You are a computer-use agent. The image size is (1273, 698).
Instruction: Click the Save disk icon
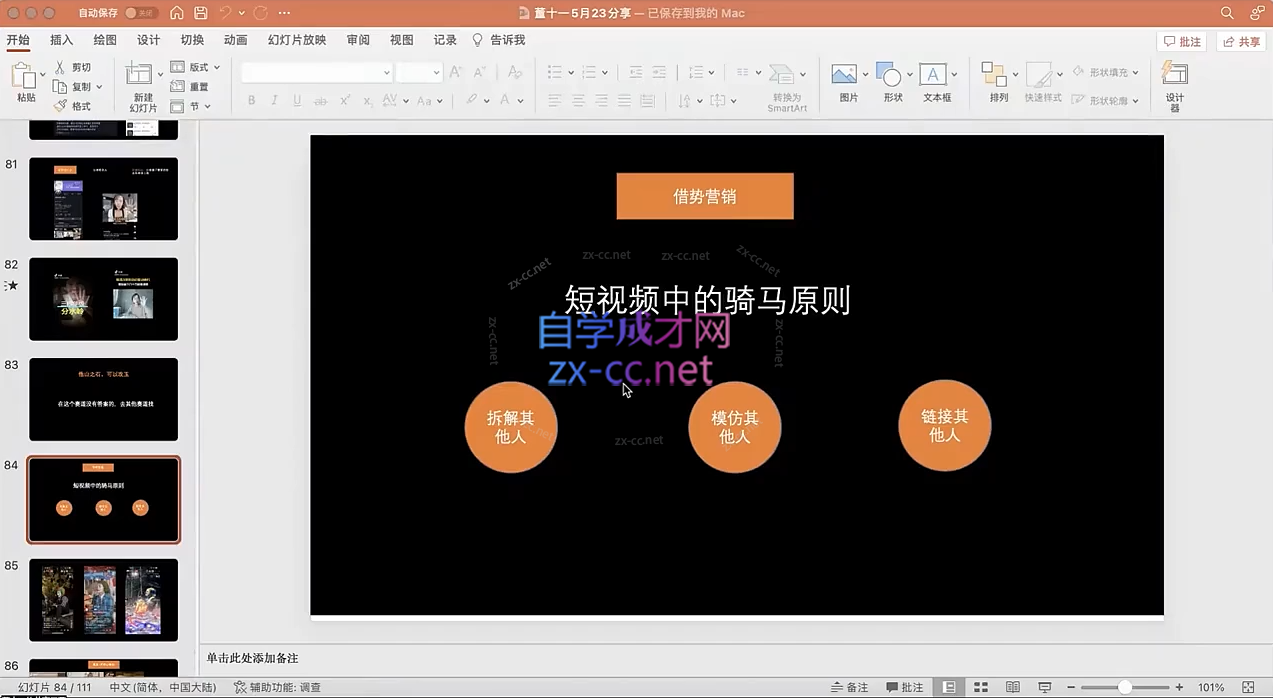(201, 13)
